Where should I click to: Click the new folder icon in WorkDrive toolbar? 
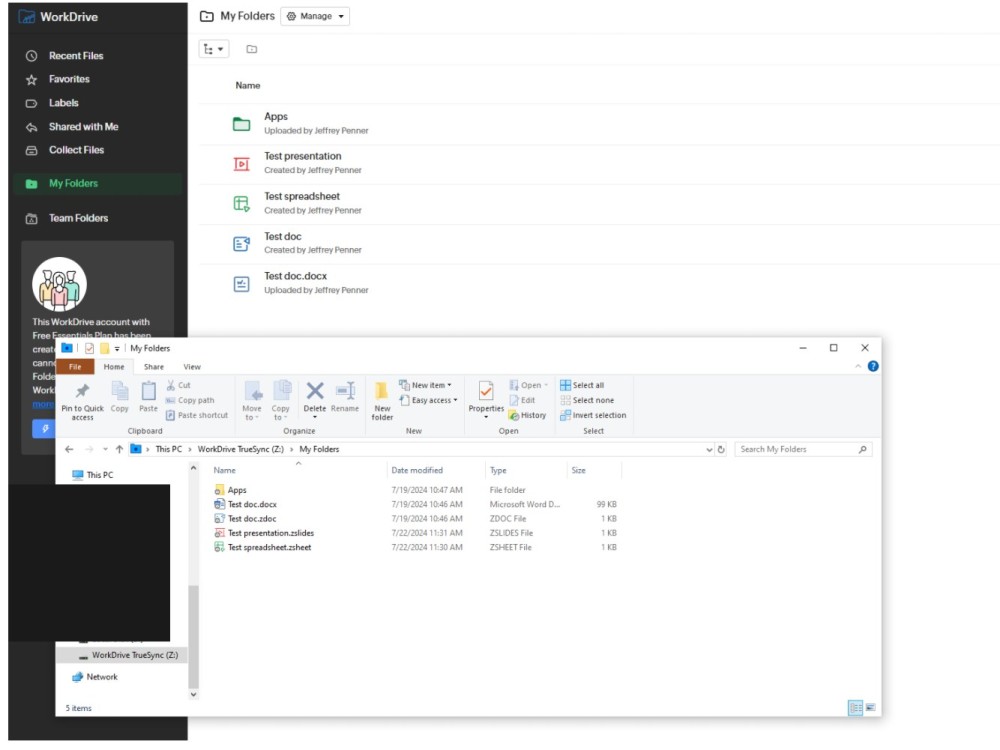(252, 49)
